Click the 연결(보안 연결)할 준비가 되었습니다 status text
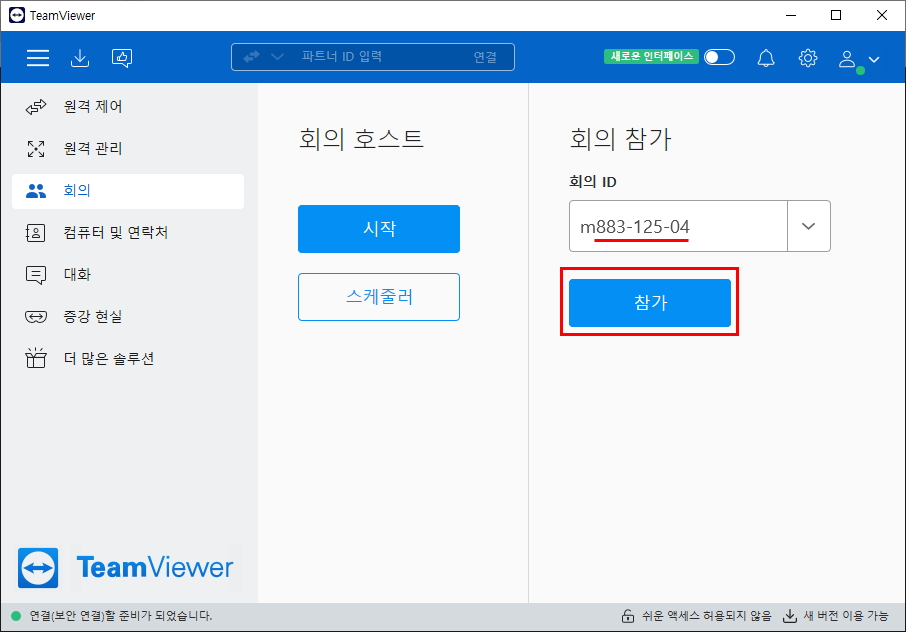Screen dimensions: 906x632 pos(121,616)
